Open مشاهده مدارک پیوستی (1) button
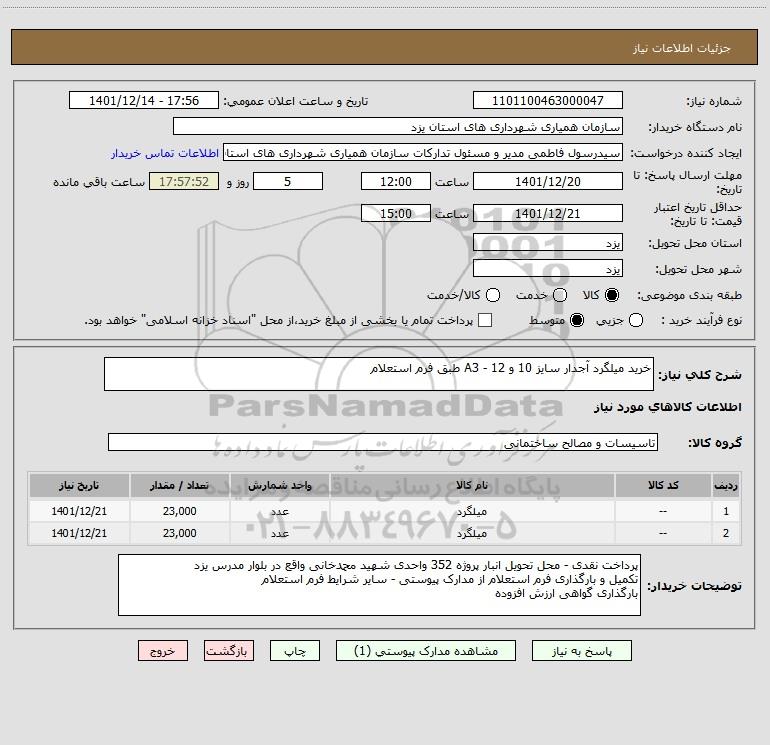 tap(426, 651)
